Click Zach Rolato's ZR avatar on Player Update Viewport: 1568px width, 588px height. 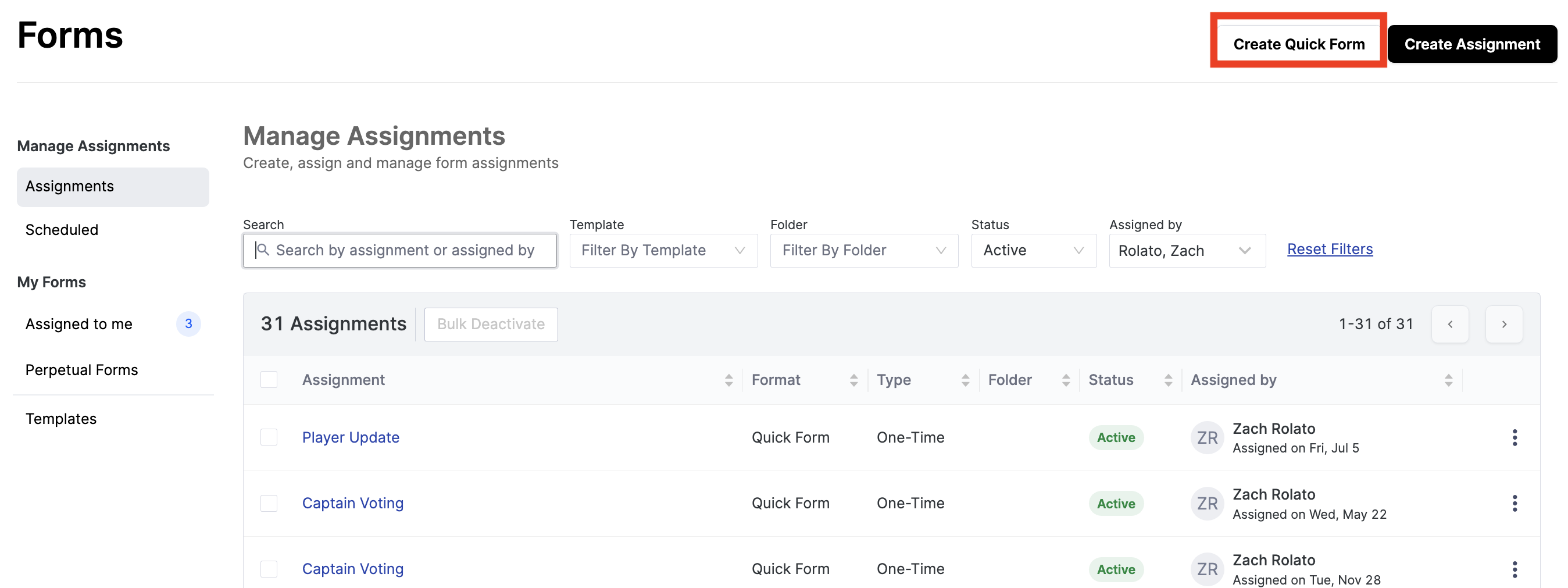(x=1206, y=437)
